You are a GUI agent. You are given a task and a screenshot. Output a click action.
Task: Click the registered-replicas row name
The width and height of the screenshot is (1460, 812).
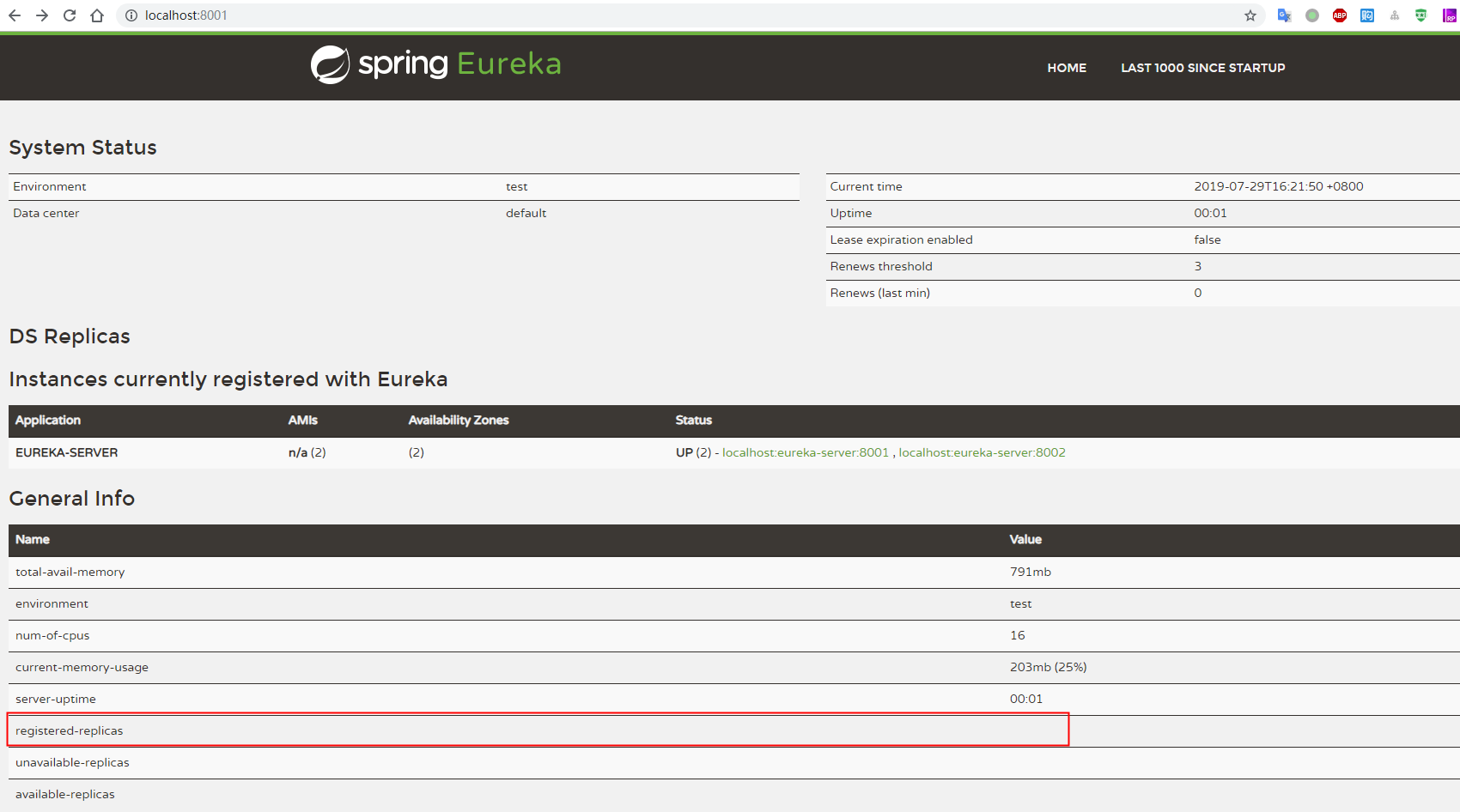click(x=69, y=730)
